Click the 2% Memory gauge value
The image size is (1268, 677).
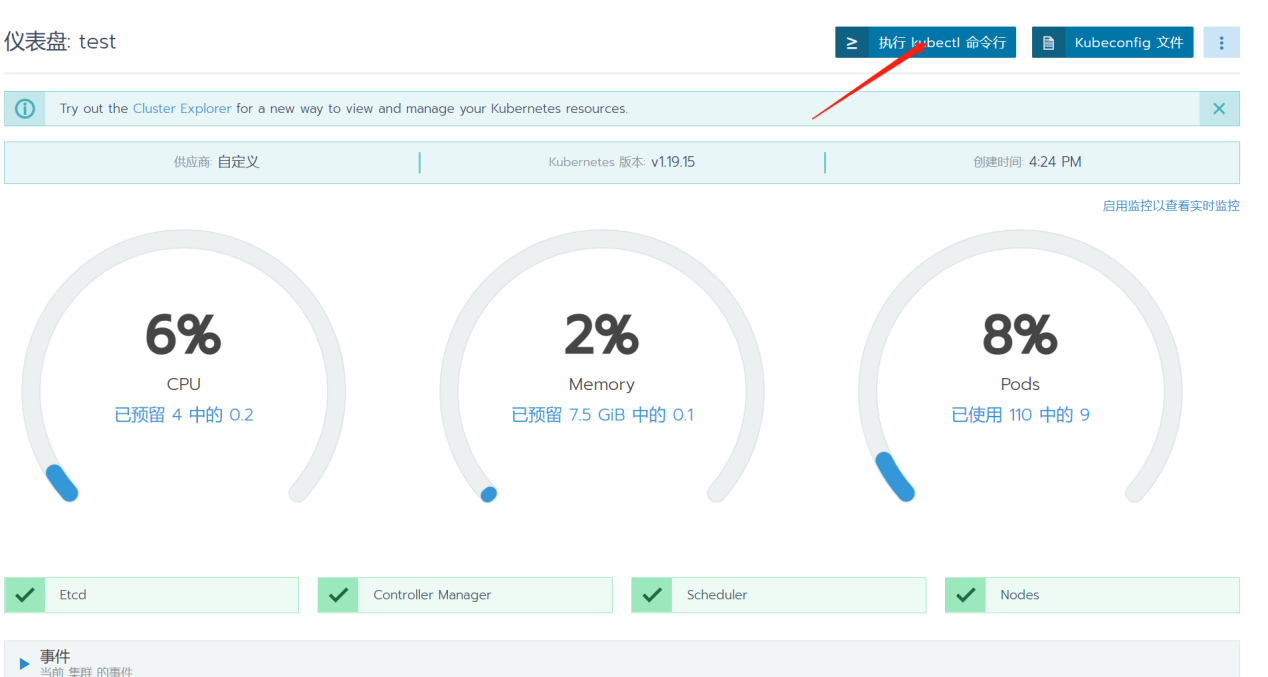[x=601, y=335]
